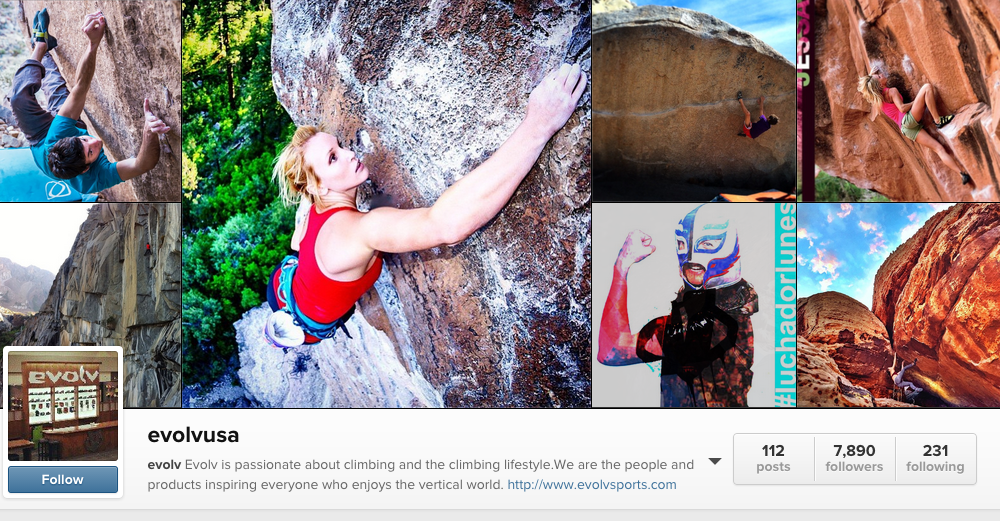Open the red rock canyon sky photo
1000x521 pixels.
click(x=899, y=305)
